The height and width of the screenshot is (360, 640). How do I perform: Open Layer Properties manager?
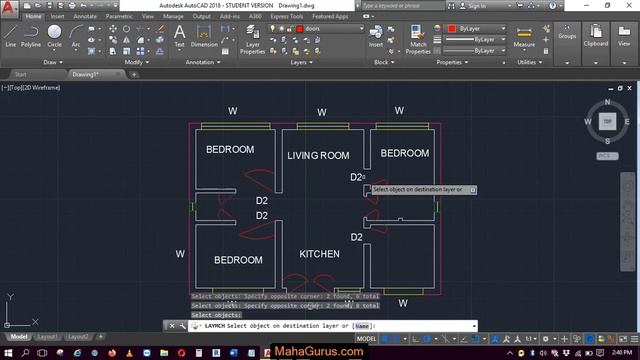(x=252, y=39)
